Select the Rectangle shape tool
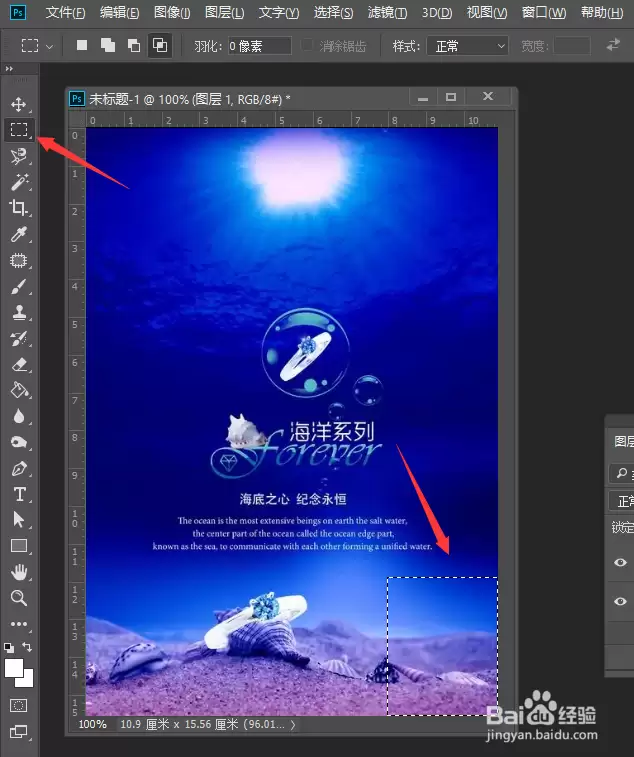The image size is (634, 757). pyautogui.click(x=19, y=546)
